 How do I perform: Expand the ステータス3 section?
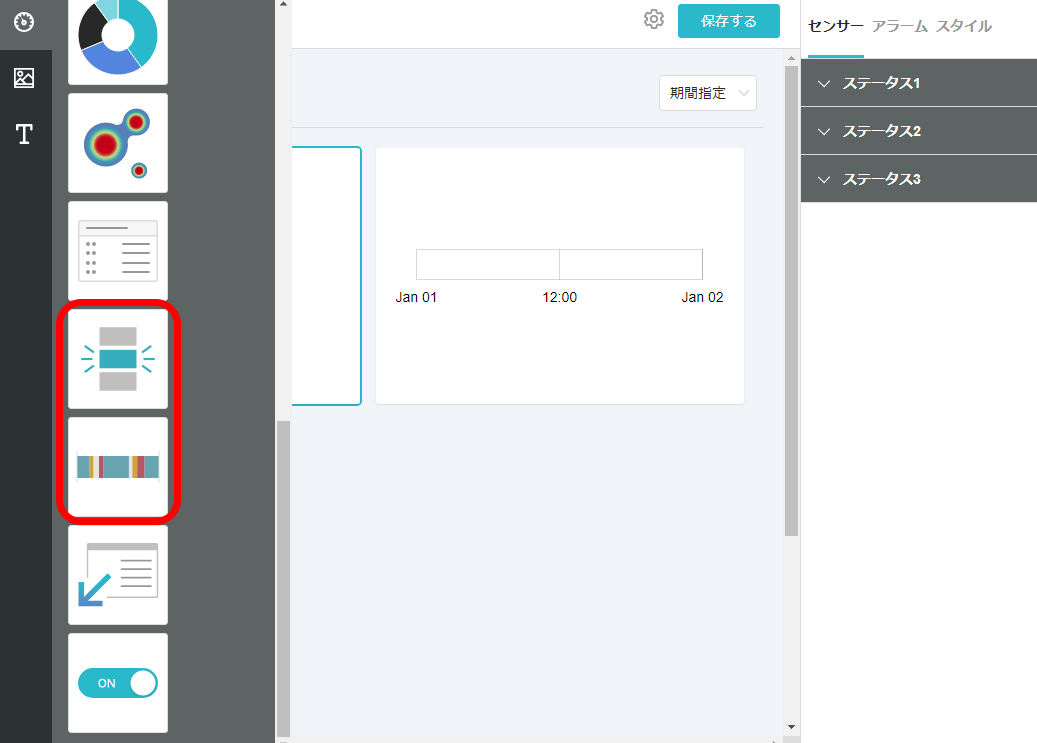(919, 179)
